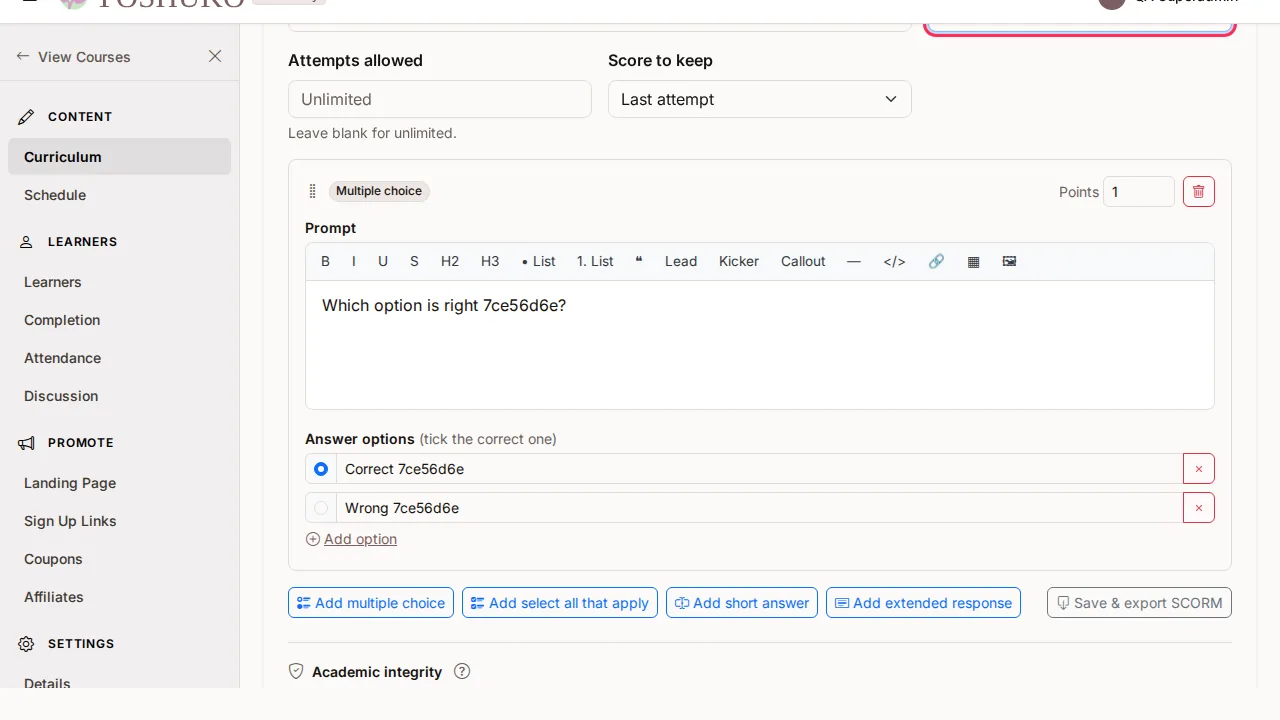Image resolution: width=1280 pixels, height=720 pixels.
Task: Set the H2 heading style
Action: pos(450,261)
